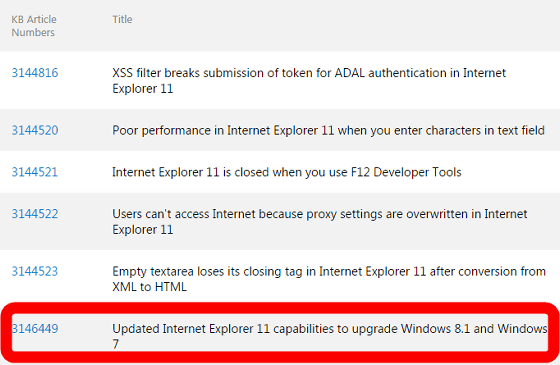
Task: Open the 3144523 article link
Action: pos(35,271)
